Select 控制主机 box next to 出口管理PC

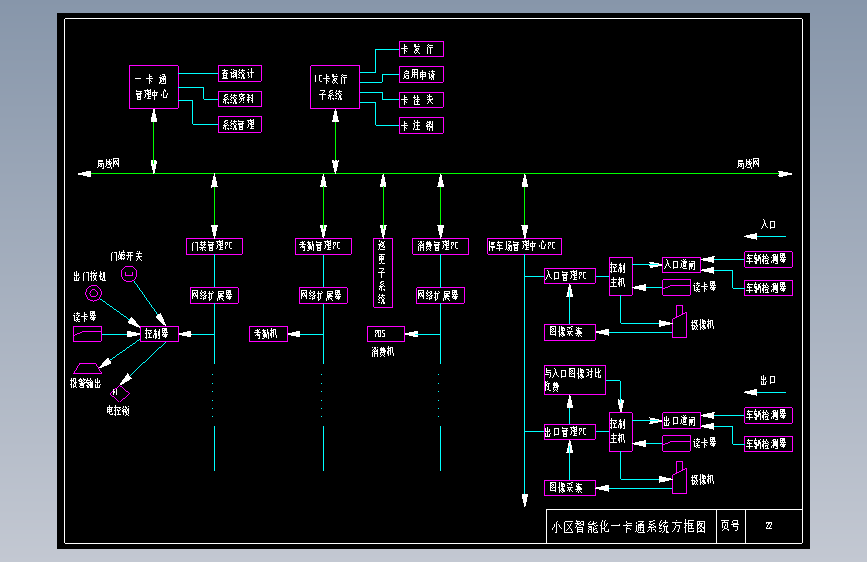pyautogui.click(x=621, y=432)
